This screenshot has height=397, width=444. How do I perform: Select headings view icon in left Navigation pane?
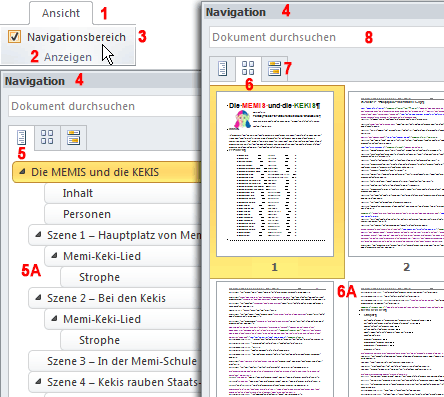[x=21, y=137]
